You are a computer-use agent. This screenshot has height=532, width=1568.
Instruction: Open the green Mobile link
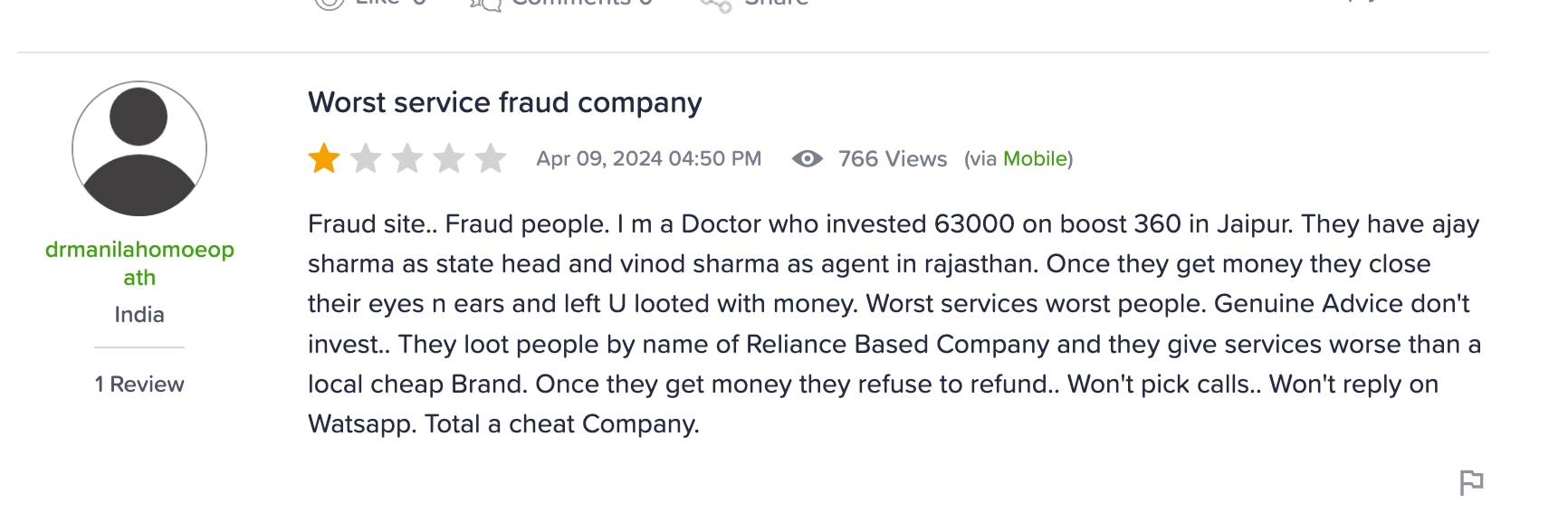(x=1035, y=159)
